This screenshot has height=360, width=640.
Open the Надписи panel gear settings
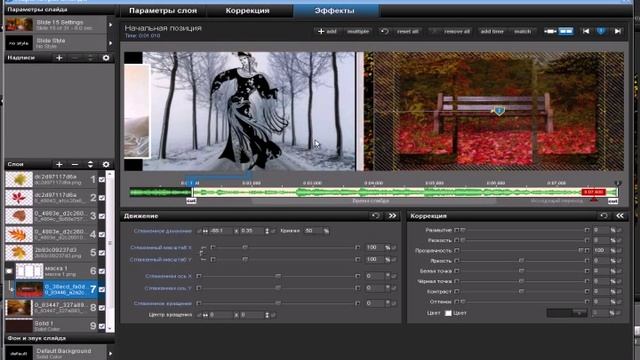click(x=106, y=58)
